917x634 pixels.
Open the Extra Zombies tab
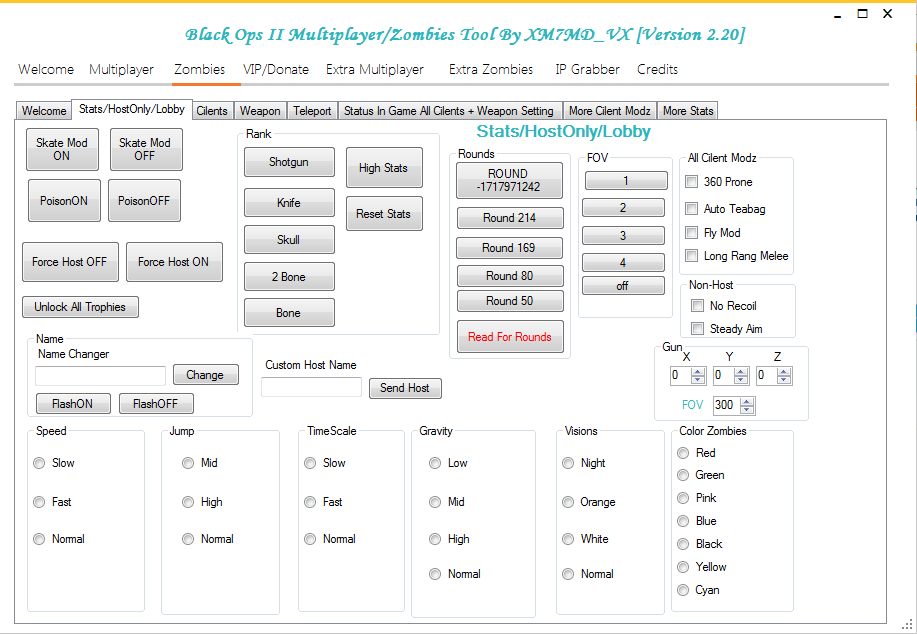[x=491, y=70]
